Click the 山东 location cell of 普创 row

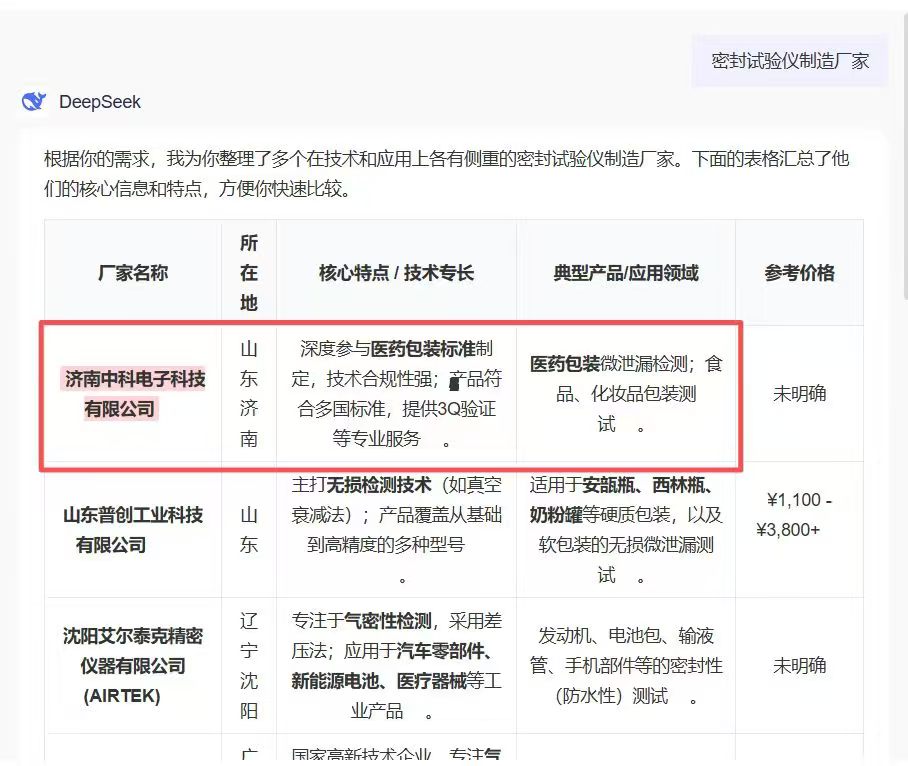[x=249, y=530]
